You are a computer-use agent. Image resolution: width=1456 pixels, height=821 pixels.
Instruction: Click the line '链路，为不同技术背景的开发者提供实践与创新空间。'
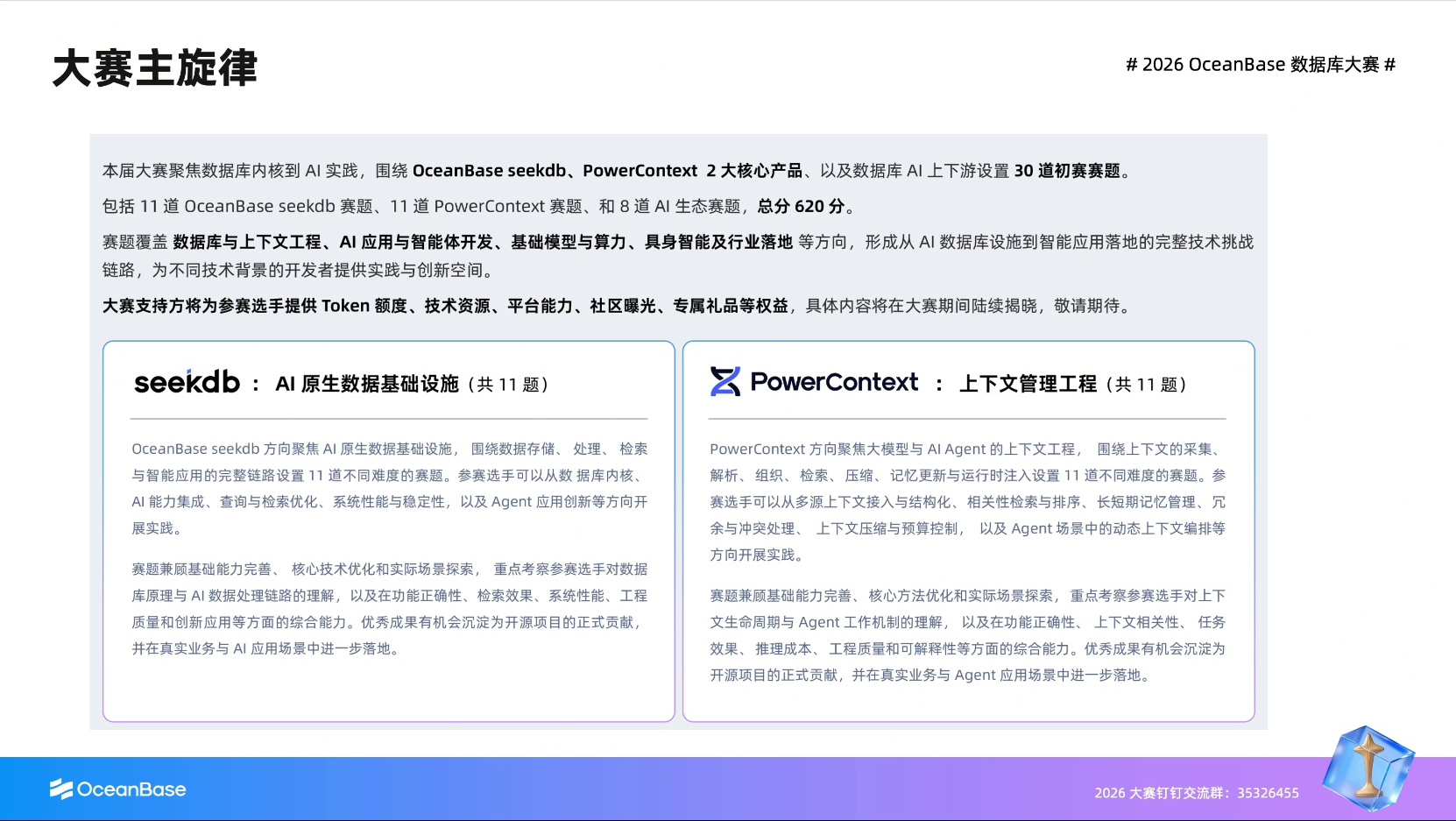pyautogui.click(x=301, y=270)
